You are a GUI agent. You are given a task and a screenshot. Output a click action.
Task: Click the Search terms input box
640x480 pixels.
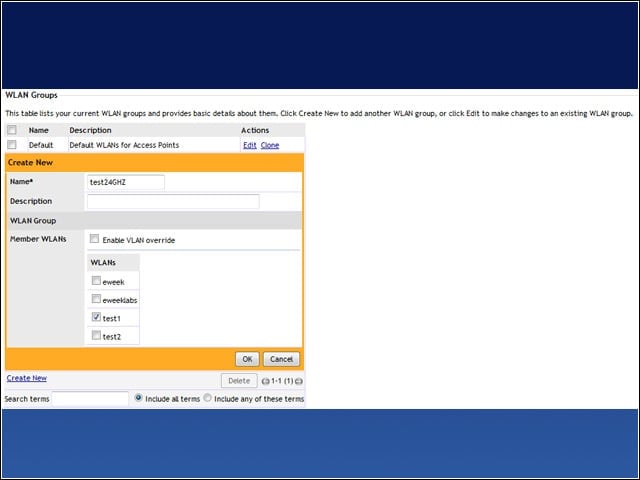[90, 399]
